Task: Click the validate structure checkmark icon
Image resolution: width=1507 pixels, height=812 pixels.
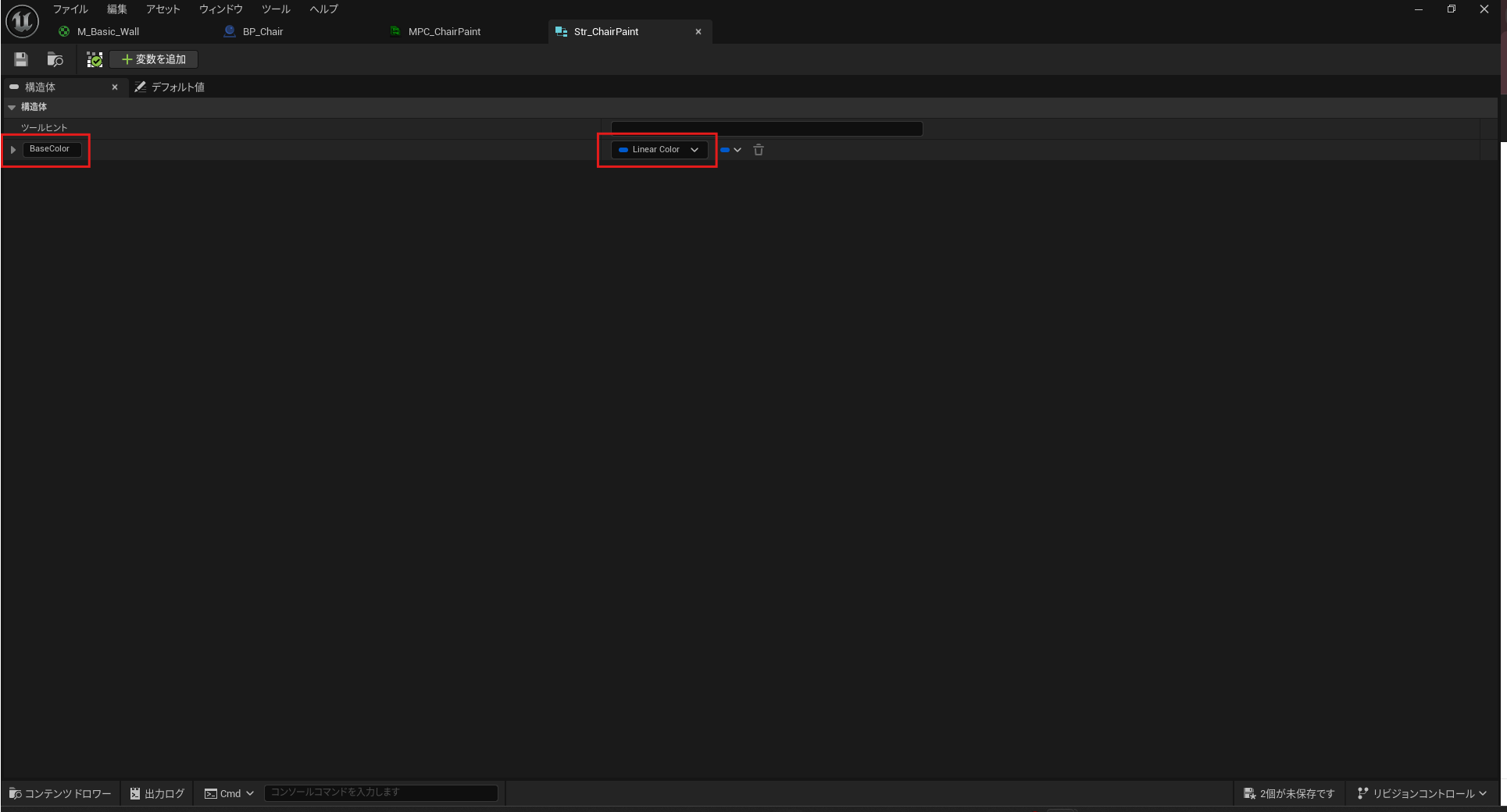Action: tap(95, 59)
